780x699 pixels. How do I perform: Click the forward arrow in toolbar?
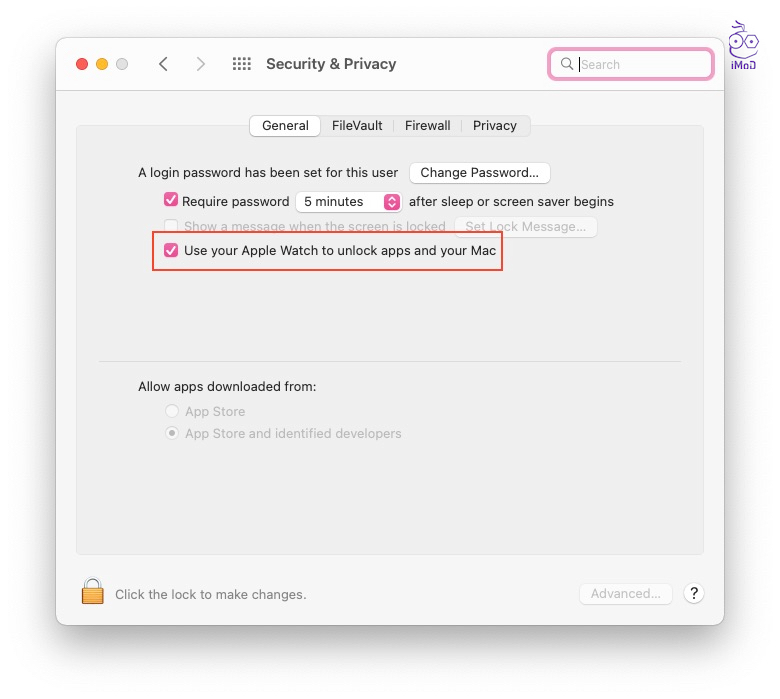(201, 64)
